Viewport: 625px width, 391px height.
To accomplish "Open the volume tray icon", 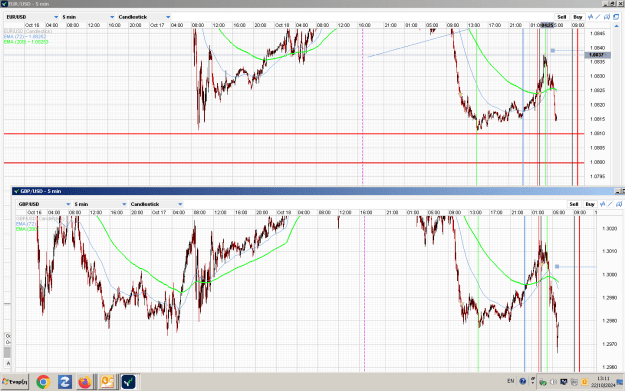I will pos(553,382).
